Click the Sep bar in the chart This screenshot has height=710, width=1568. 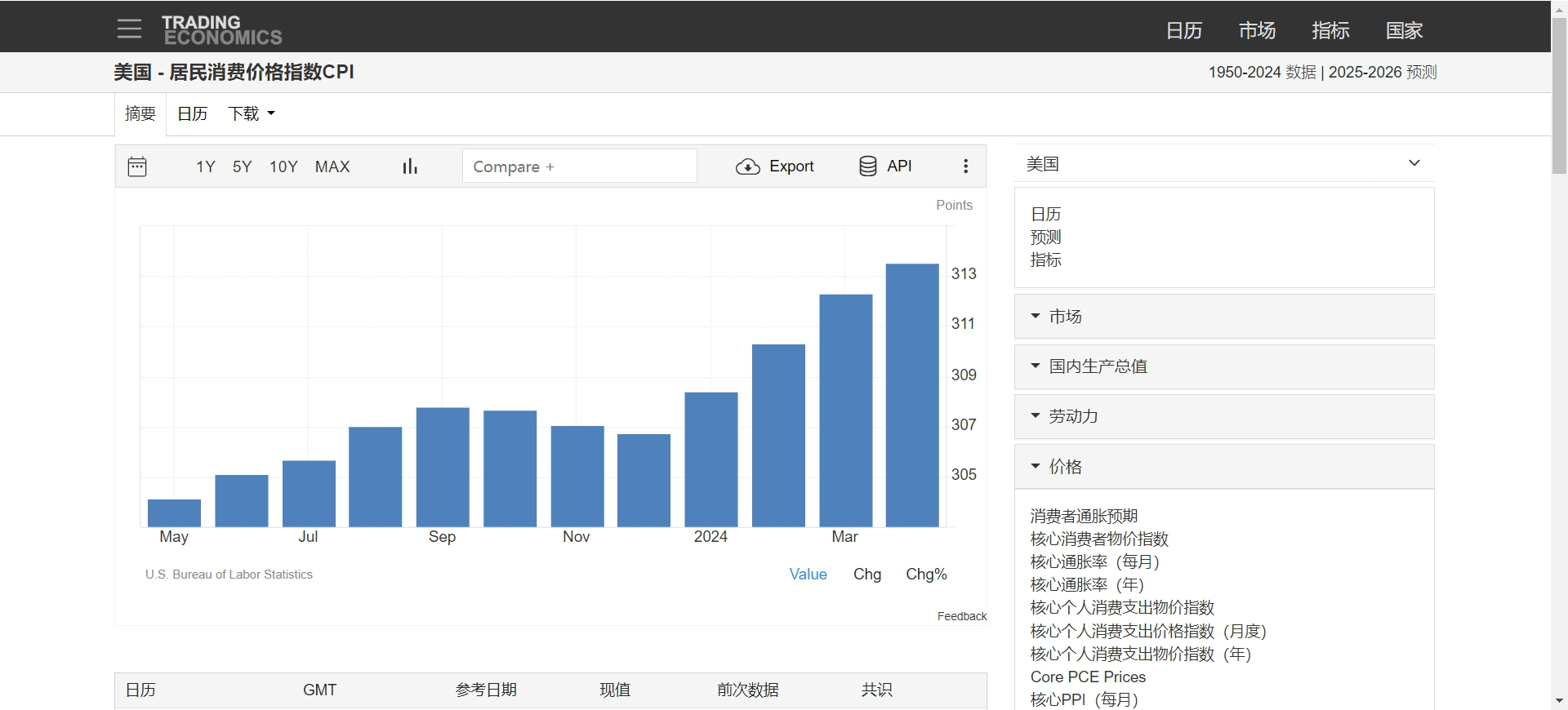tap(443, 467)
